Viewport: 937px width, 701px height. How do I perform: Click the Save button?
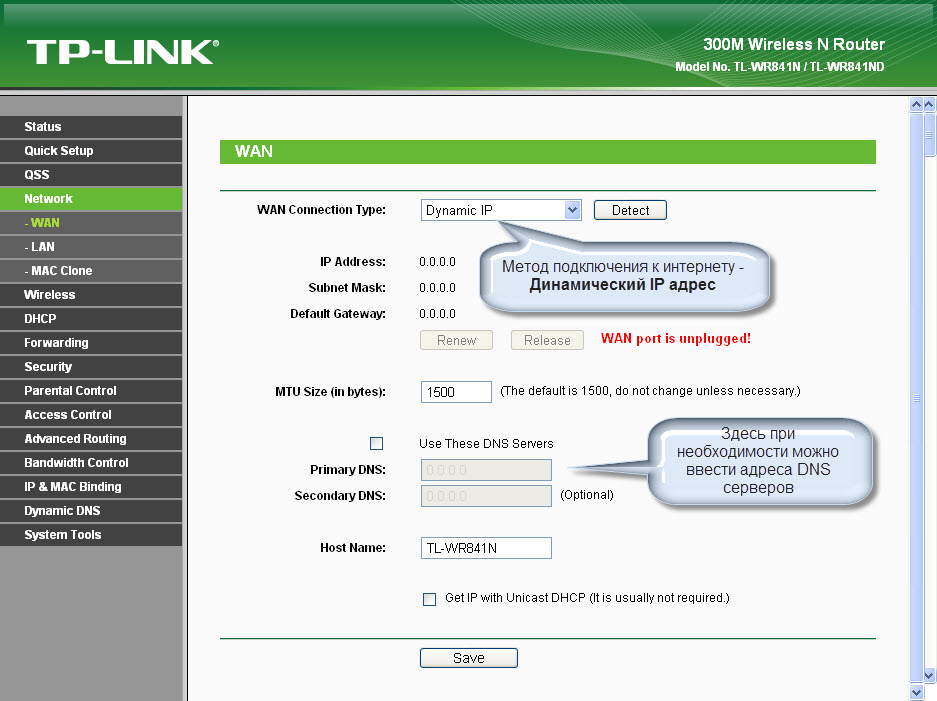pyautogui.click(x=468, y=658)
